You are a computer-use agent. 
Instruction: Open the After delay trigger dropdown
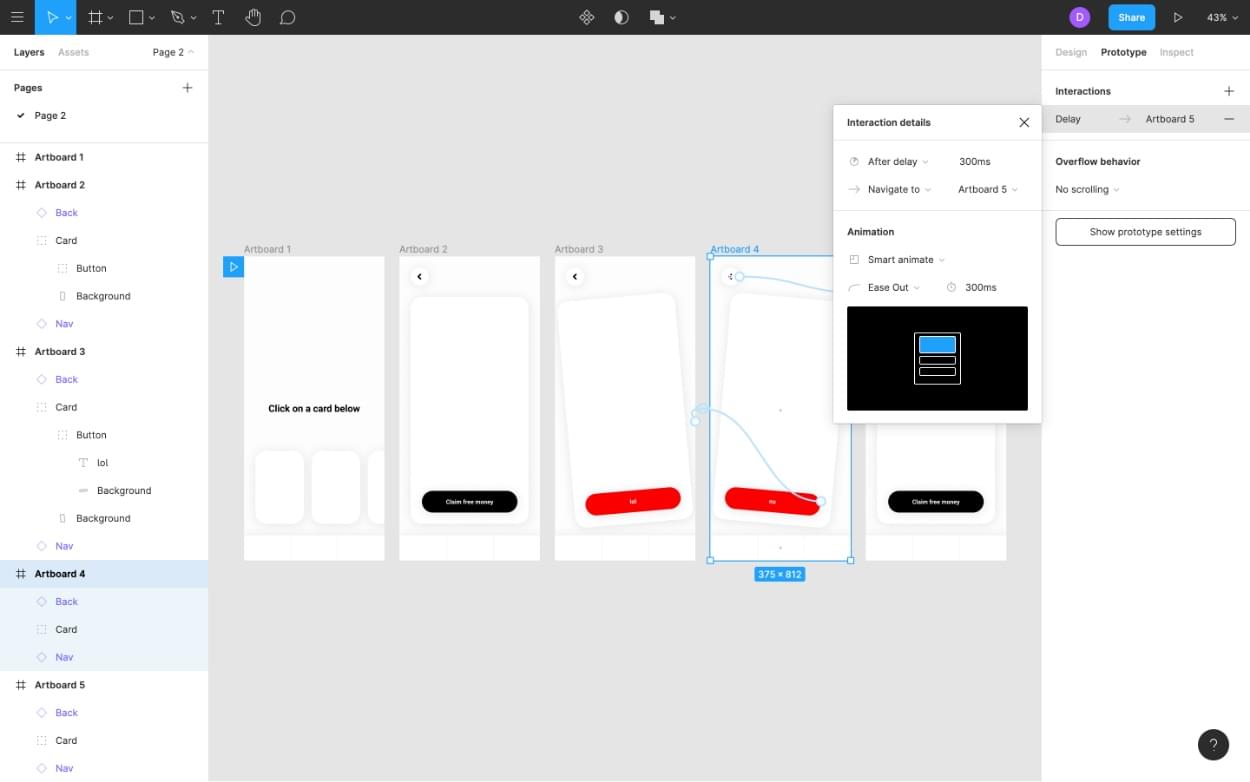coord(897,162)
